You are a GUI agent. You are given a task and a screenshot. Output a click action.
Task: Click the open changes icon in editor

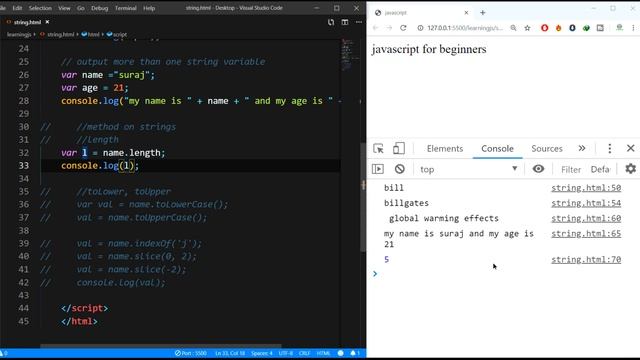(331, 22)
